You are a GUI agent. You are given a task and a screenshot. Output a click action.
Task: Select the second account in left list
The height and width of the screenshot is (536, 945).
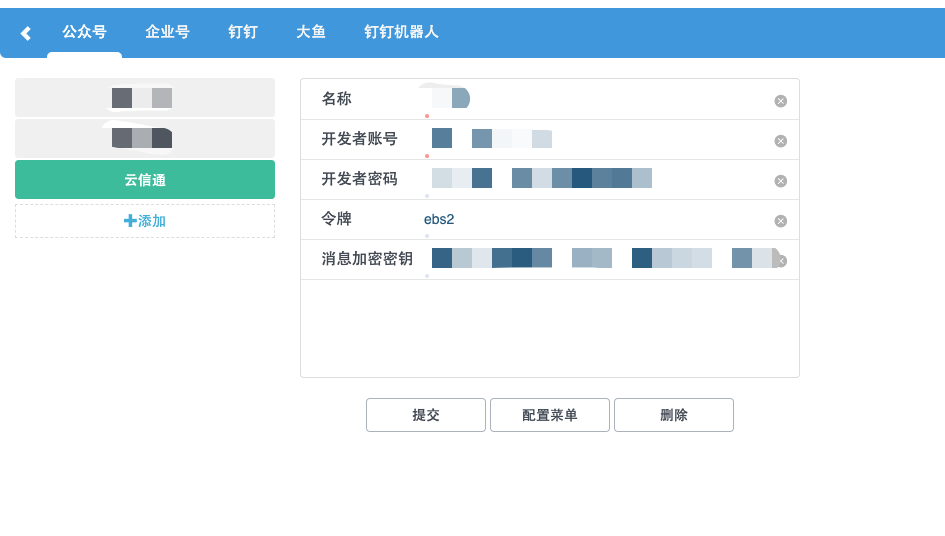pyautogui.click(x=145, y=138)
